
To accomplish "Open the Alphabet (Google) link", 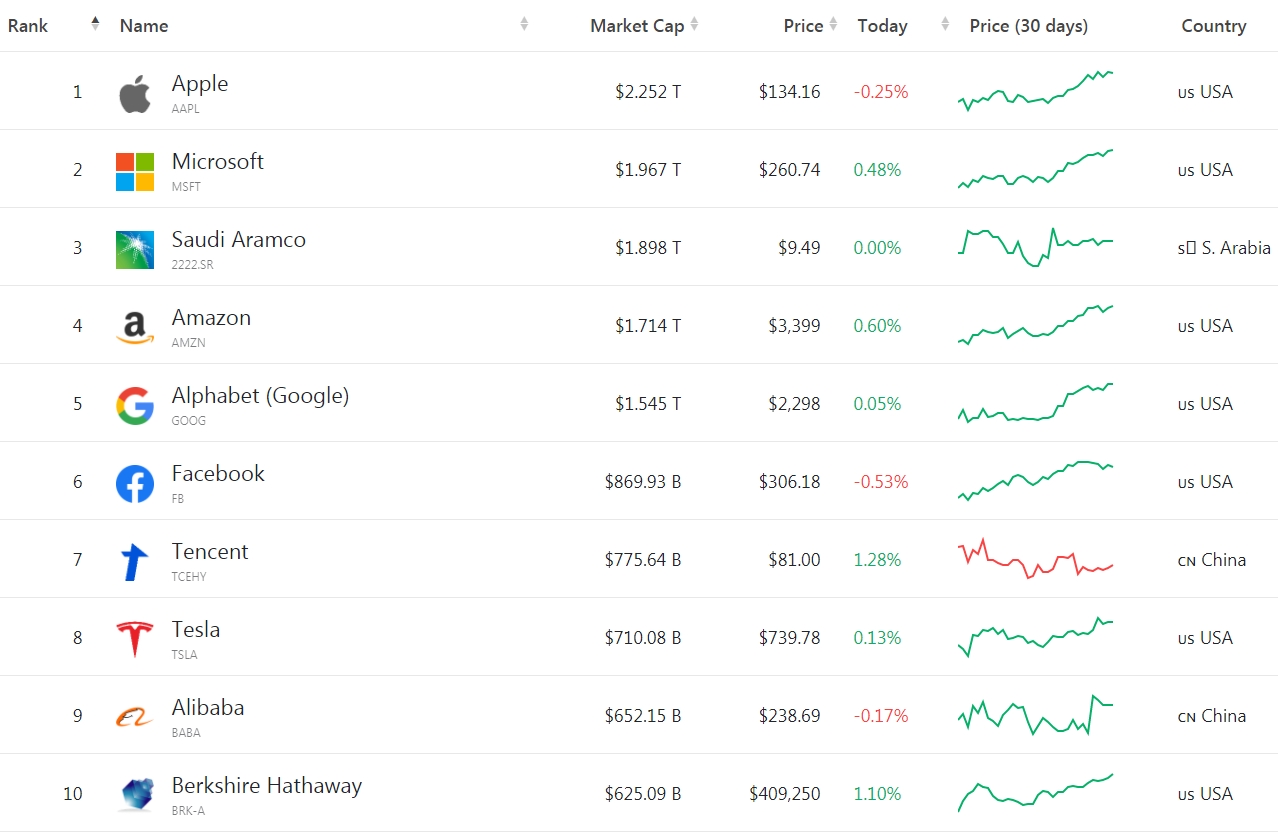I will pos(260,396).
